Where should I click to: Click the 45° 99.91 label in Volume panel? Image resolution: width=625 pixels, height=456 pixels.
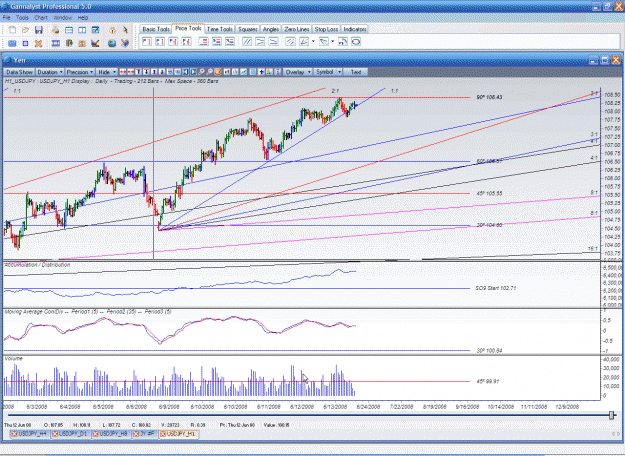point(487,381)
